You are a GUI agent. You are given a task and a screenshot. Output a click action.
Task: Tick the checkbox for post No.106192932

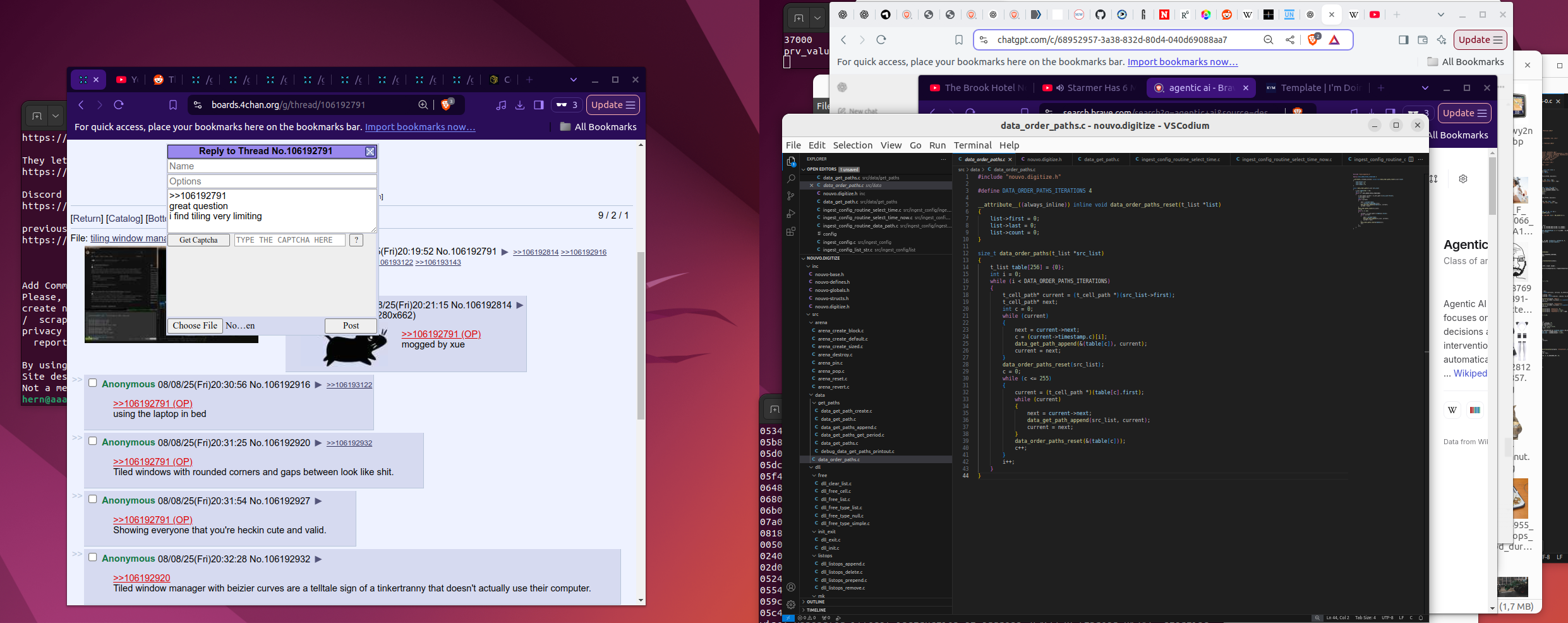(93, 557)
